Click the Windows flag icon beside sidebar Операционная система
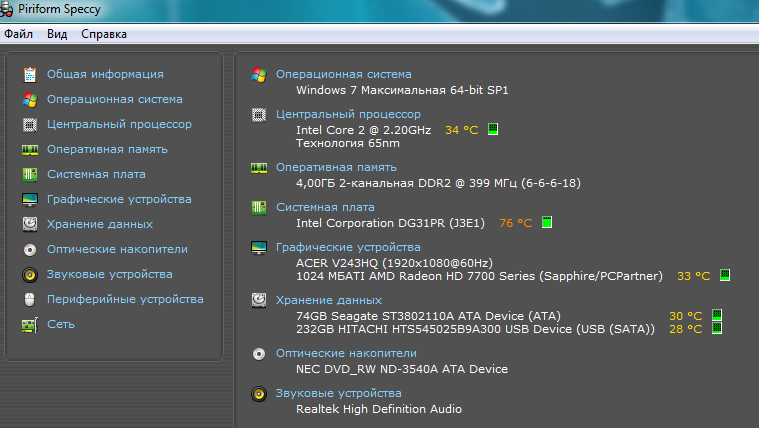The width and height of the screenshot is (759, 428). pos(30,100)
